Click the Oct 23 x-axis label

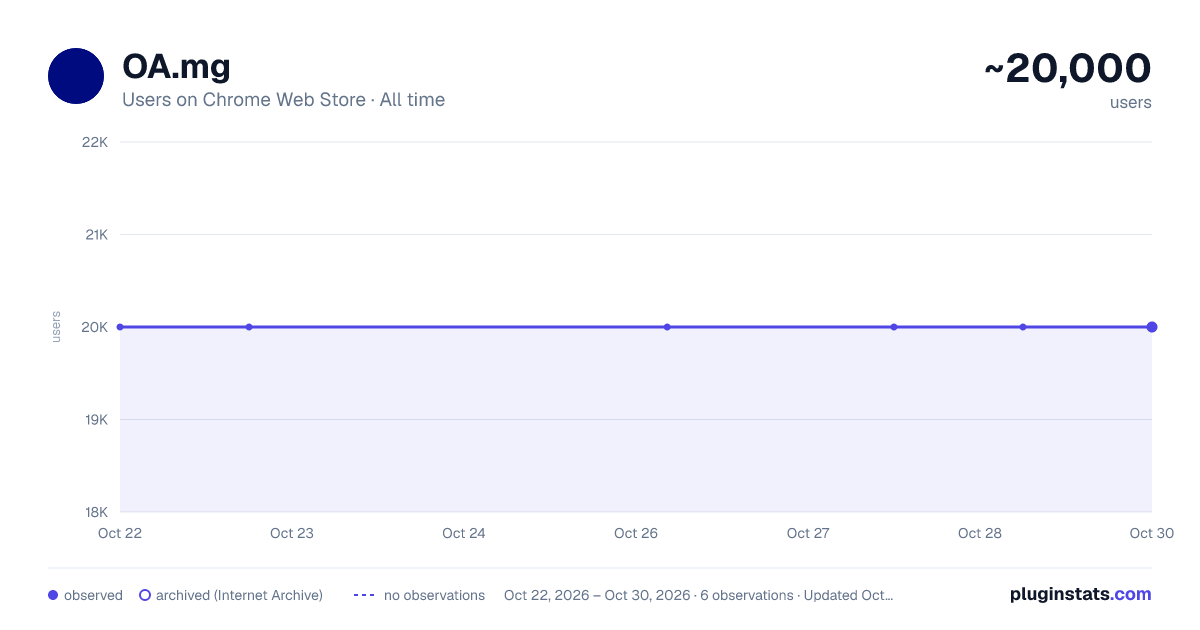(292, 533)
